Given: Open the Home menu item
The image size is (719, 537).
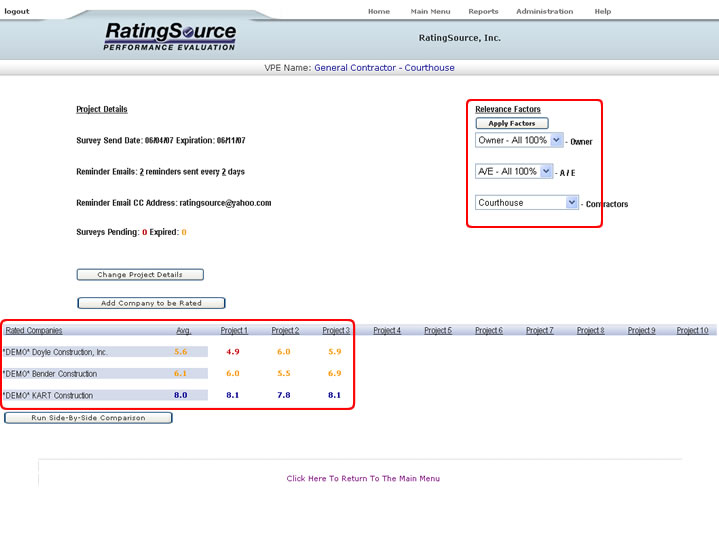Looking at the screenshot, I should click(379, 11).
